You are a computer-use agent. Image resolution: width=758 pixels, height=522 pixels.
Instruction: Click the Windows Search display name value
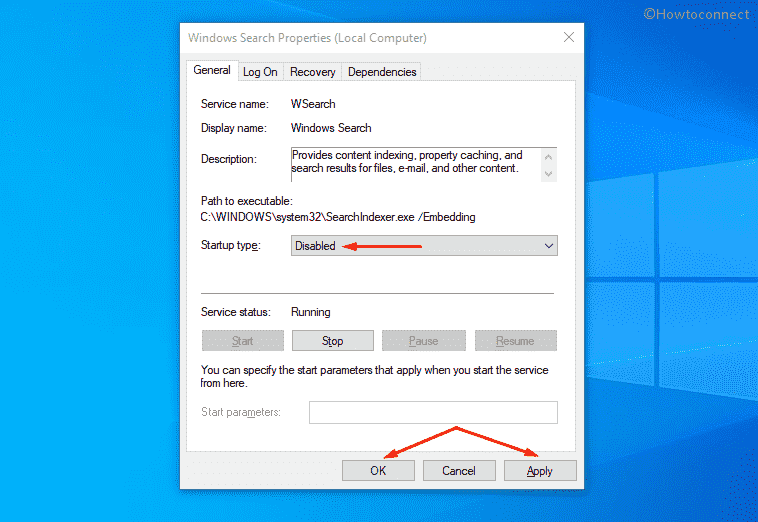pyautogui.click(x=331, y=128)
